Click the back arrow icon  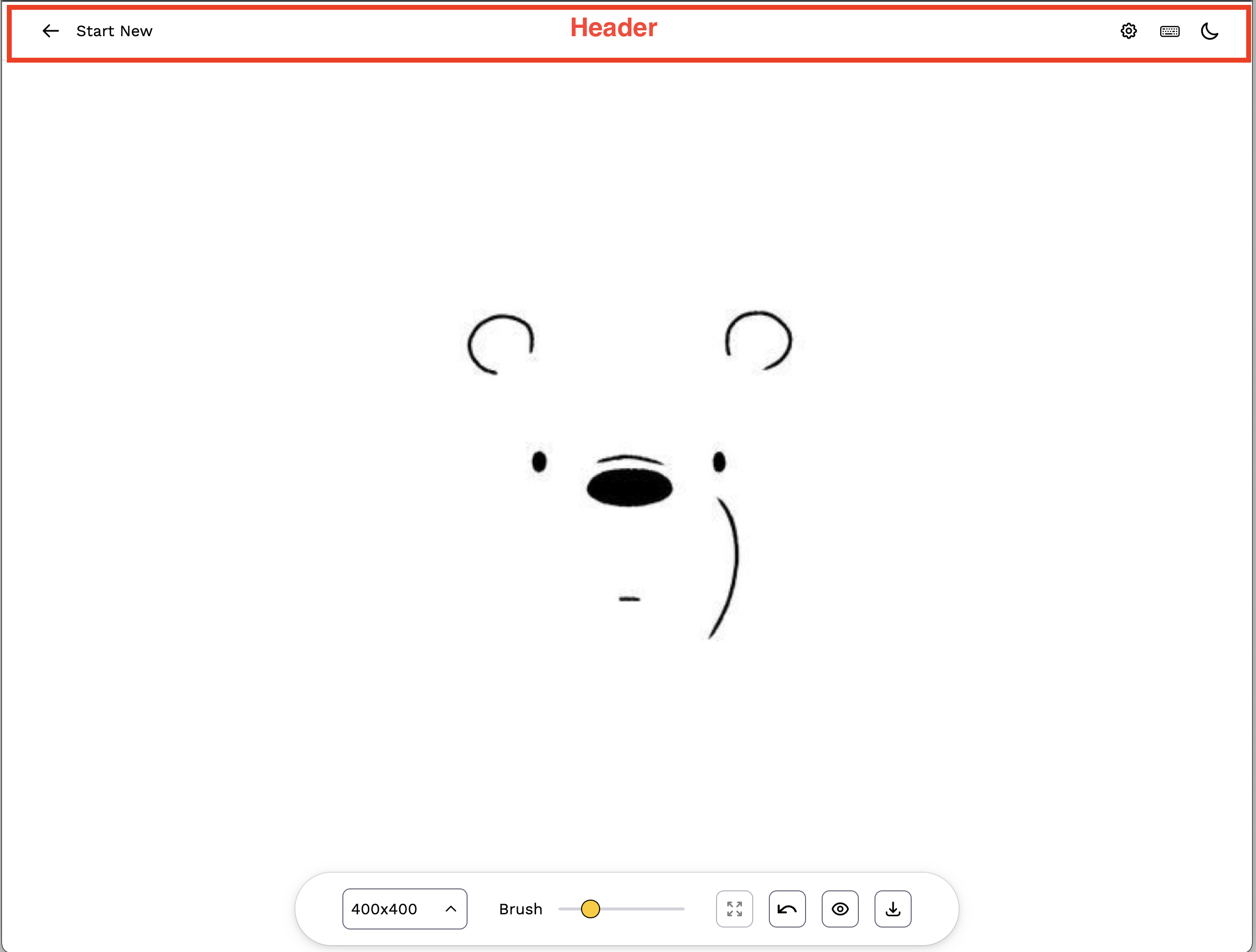[50, 31]
